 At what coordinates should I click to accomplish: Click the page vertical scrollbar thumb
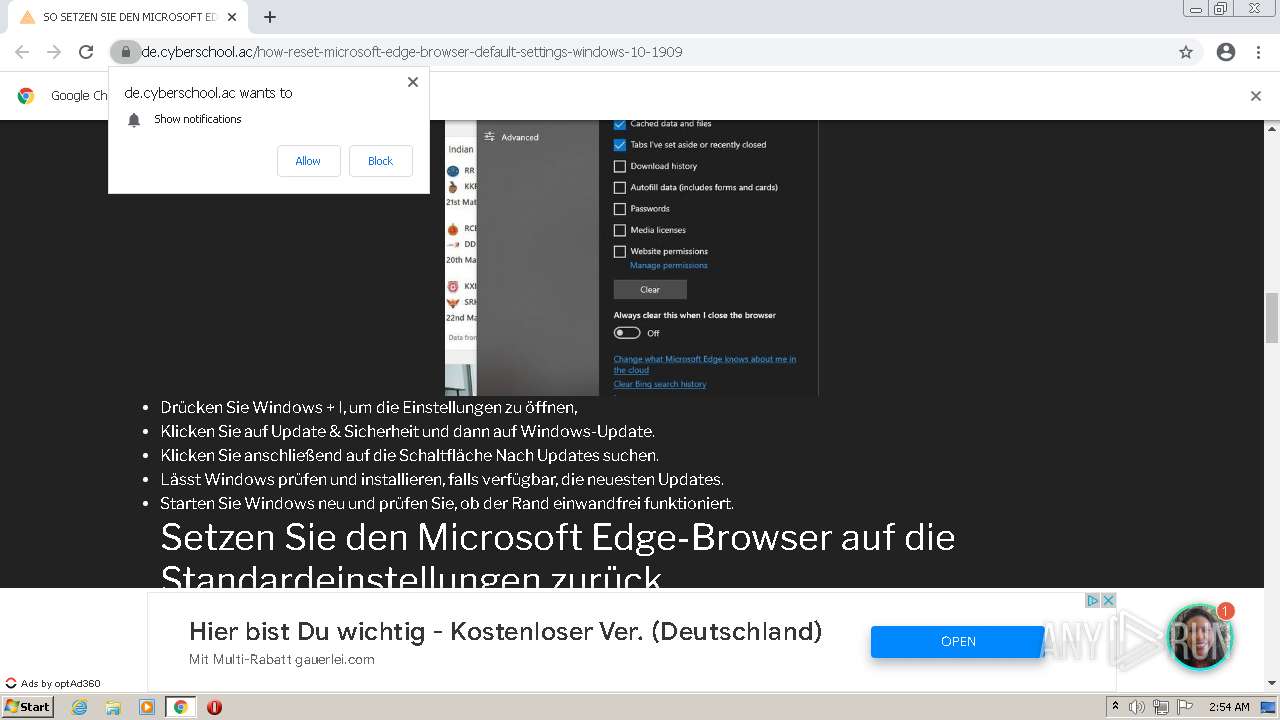tap(1272, 318)
